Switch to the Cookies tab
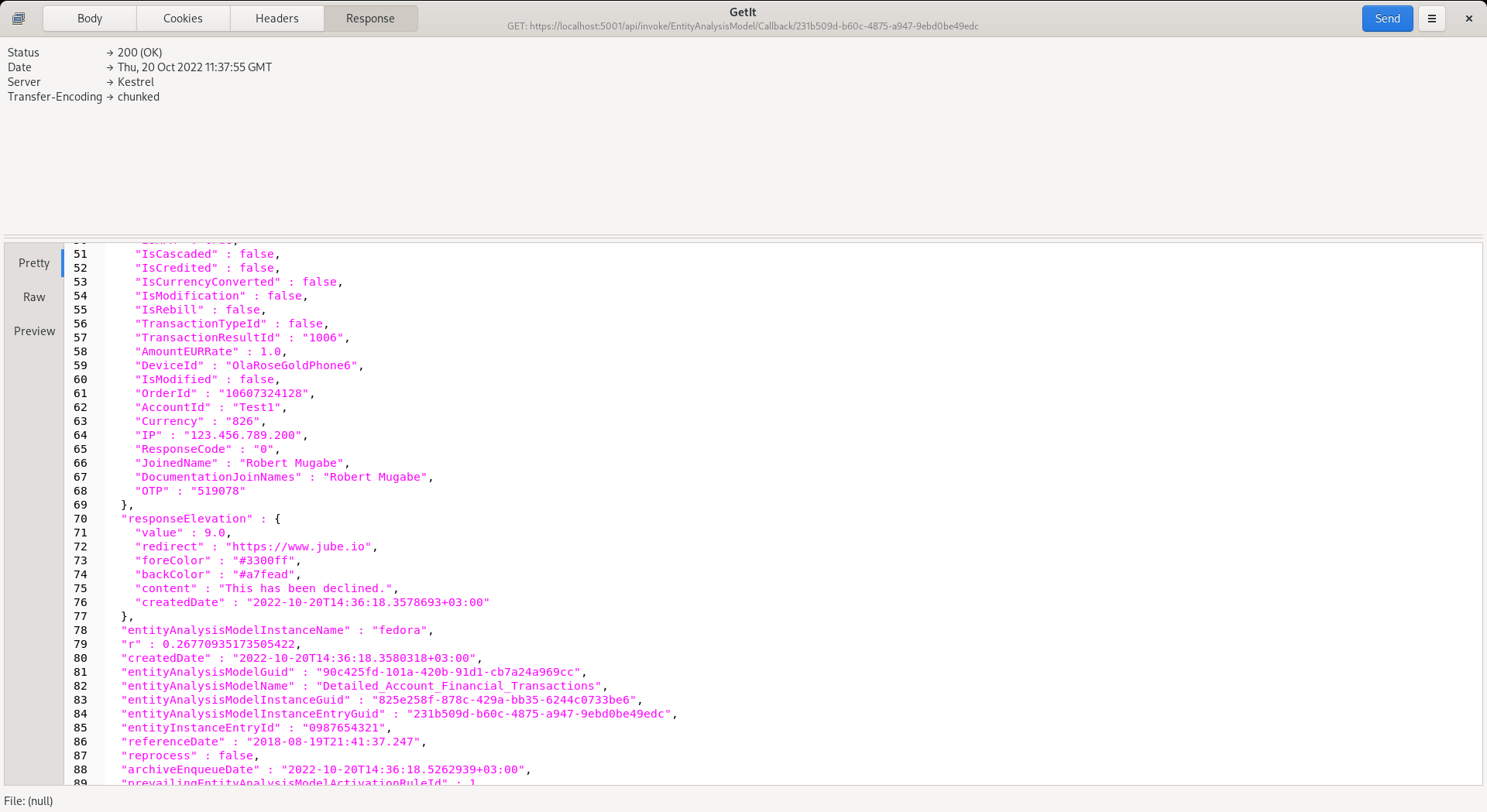Viewport: 1487px width, 812px height. click(183, 19)
